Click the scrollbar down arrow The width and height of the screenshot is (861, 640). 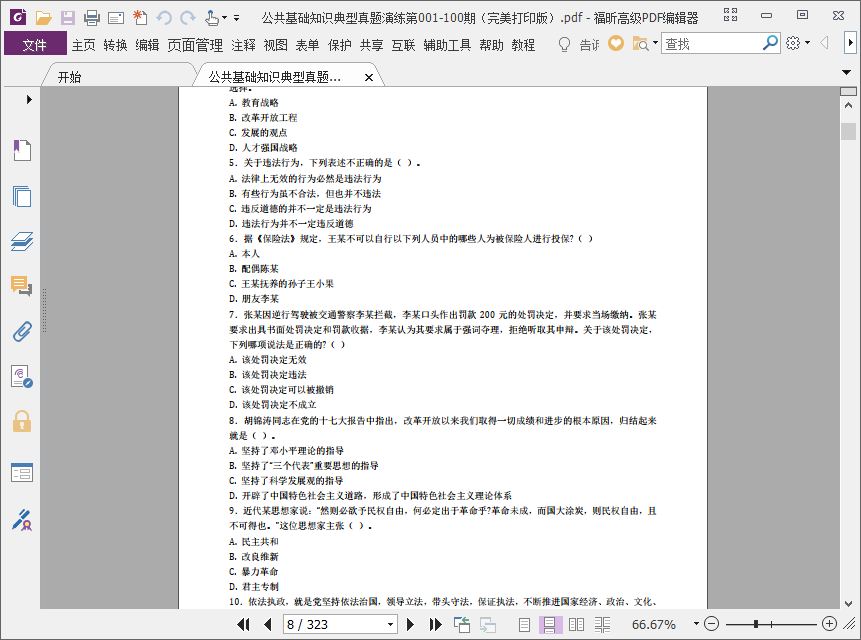tap(848, 603)
